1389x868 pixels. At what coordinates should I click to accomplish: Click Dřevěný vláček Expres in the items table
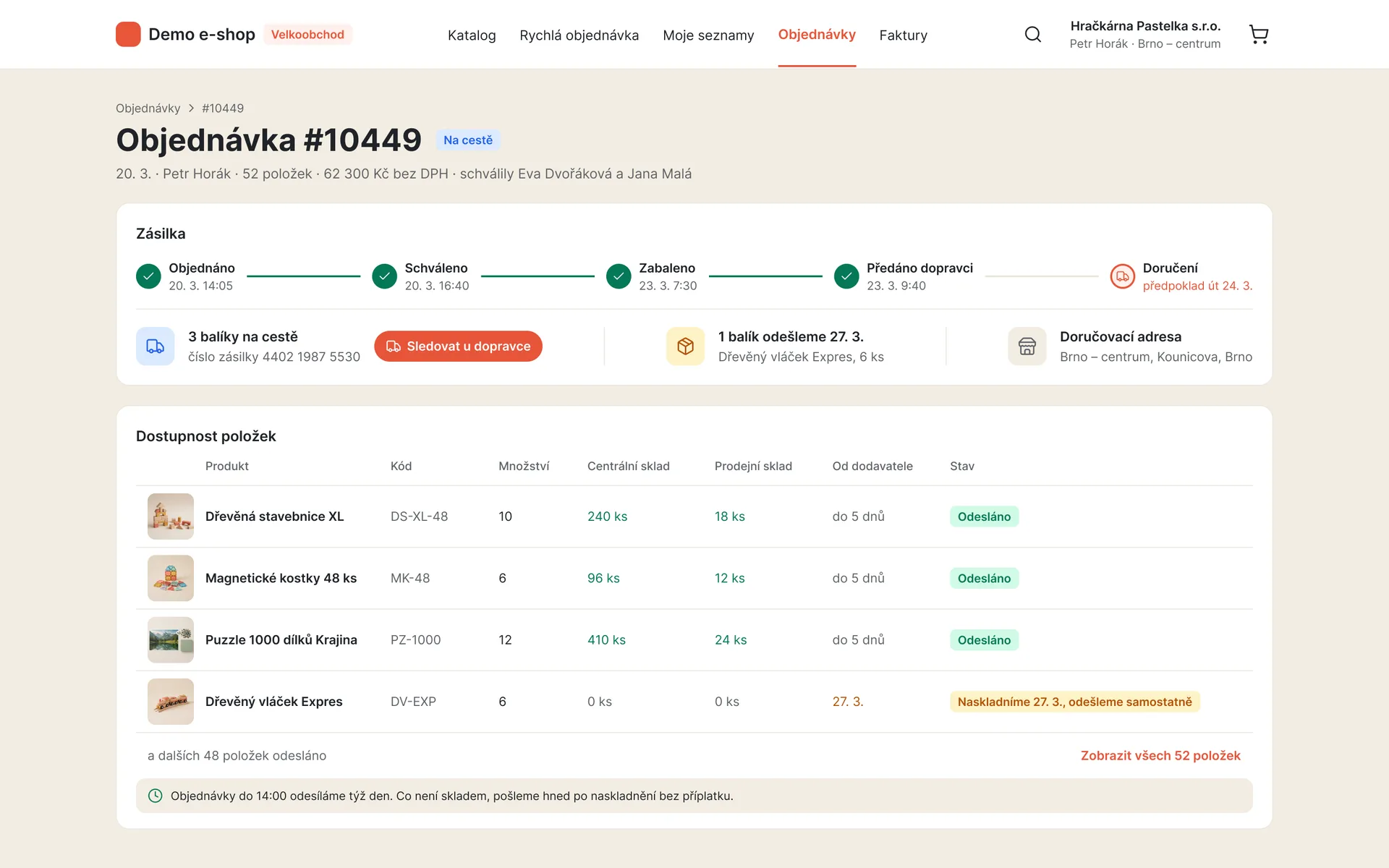(x=273, y=702)
